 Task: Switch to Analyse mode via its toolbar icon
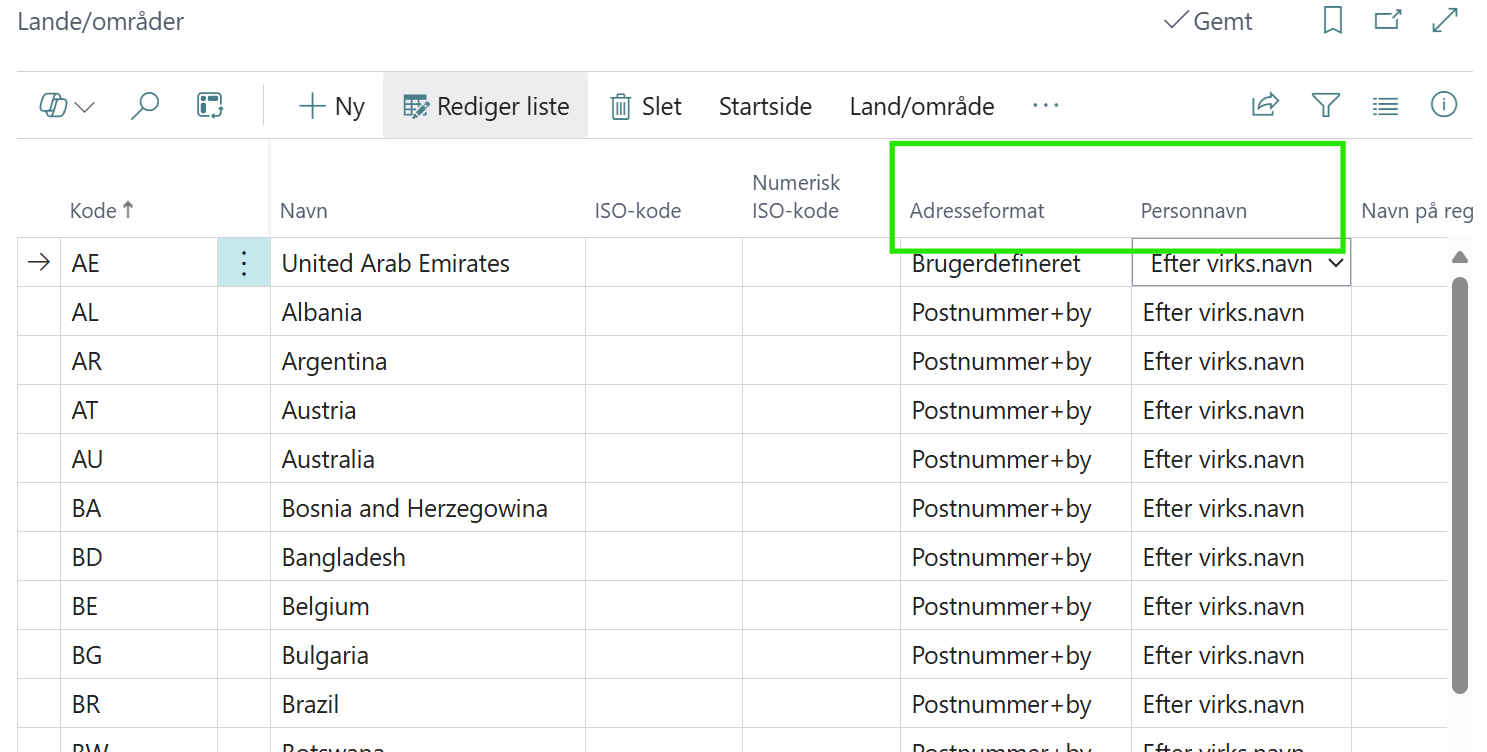click(209, 104)
